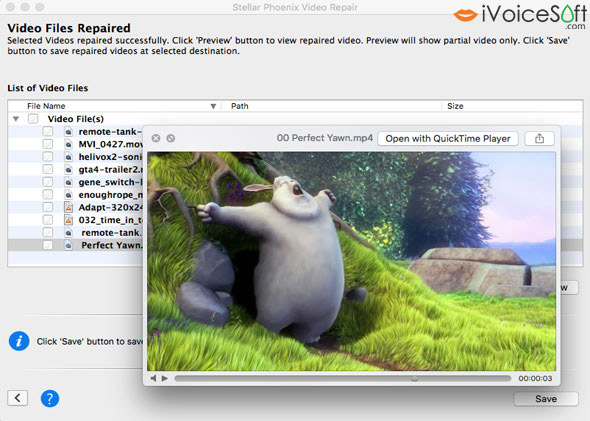This screenshot has width=590, height=421.
Task: Click the gta4-trailer2 file icon
Action: (x=68, y=170)
